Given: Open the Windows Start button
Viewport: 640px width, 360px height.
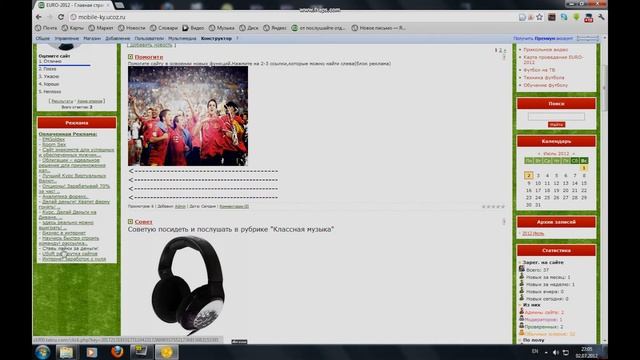Looking at the screenshot, I should click(42, 352).
